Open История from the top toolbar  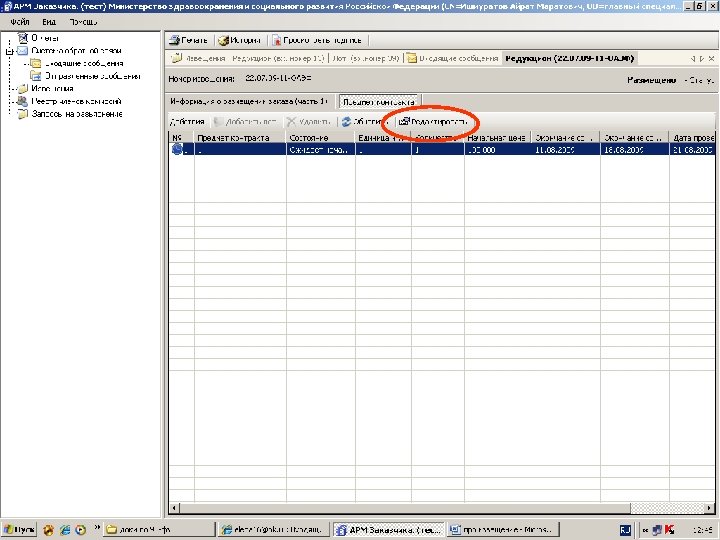click(240, 40)
